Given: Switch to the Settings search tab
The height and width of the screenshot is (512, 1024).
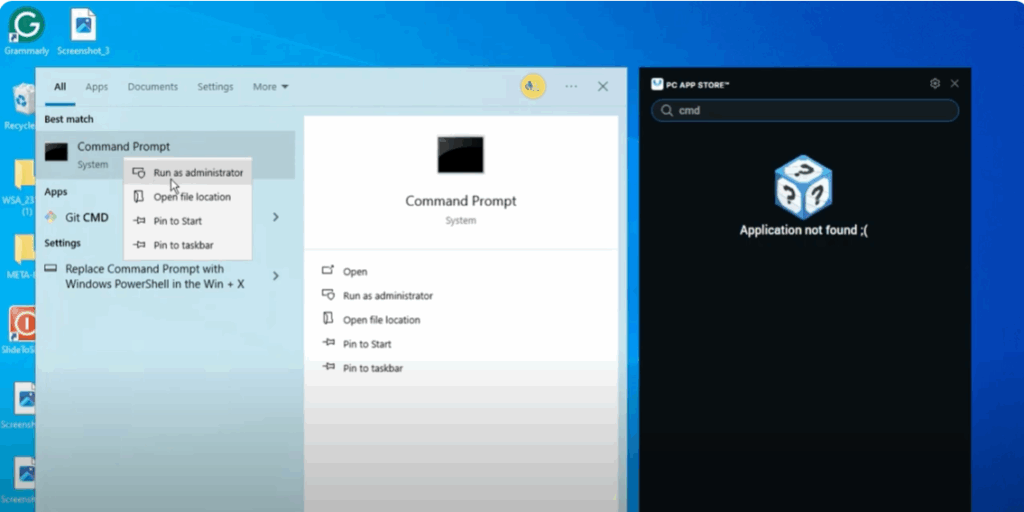Looking at the screenshot, I should [216, 87].
